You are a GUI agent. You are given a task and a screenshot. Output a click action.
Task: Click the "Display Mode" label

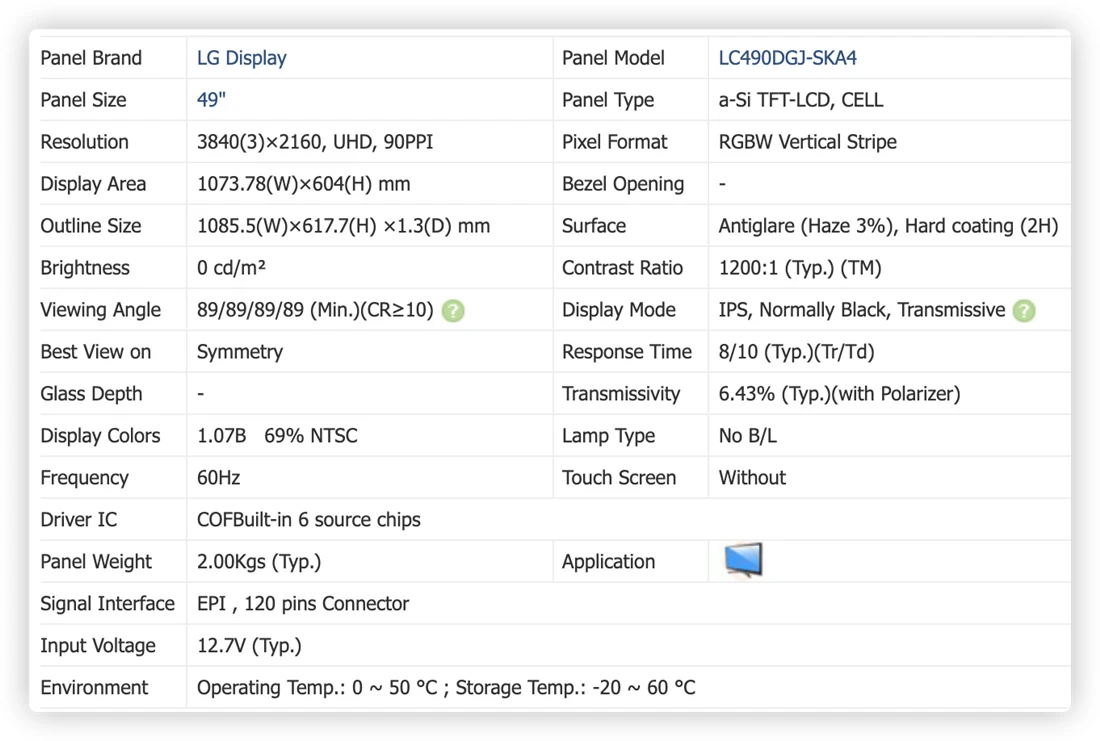(618, 310)
